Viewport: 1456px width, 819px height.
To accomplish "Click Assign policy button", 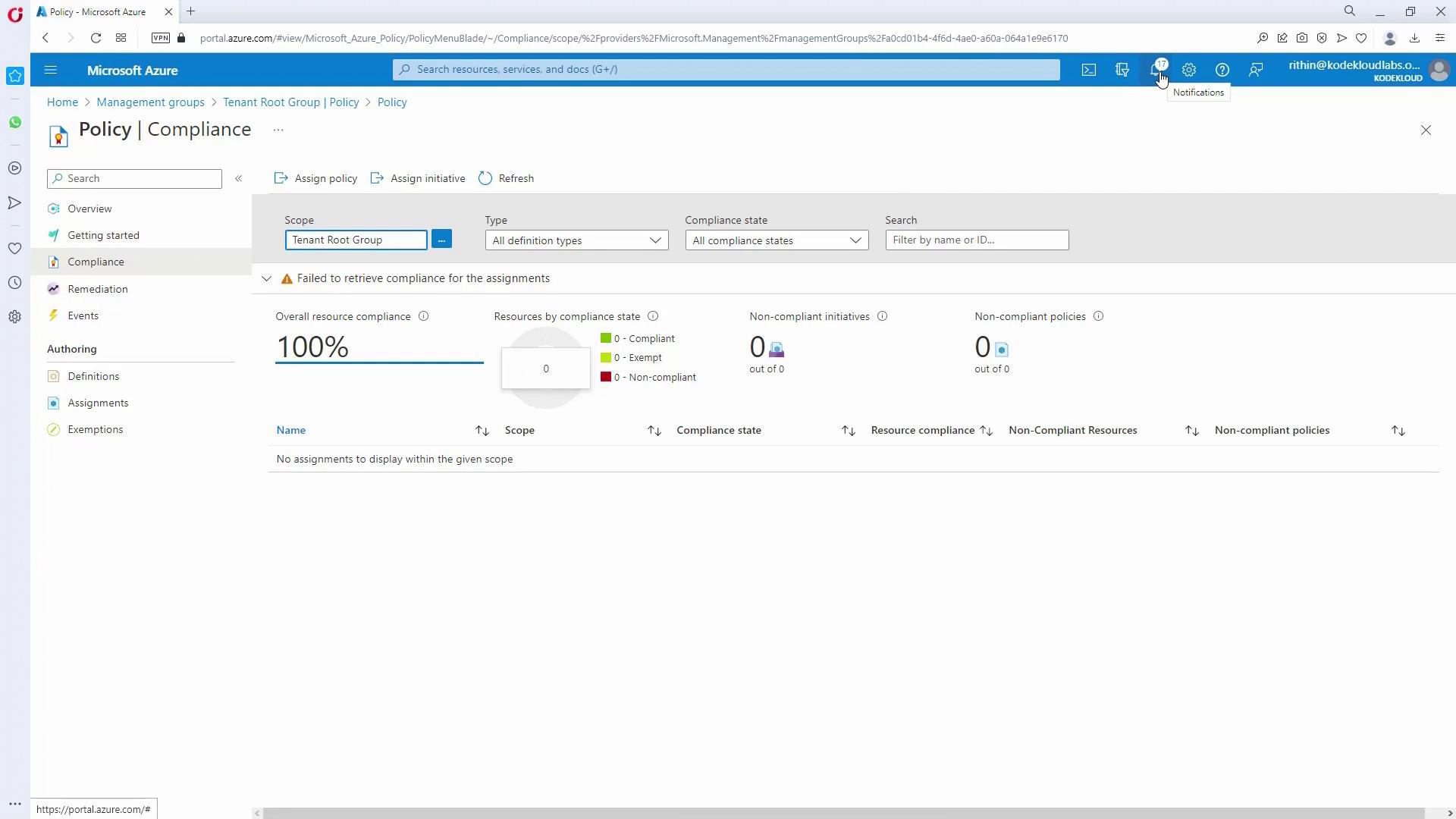I will point(315,178).
